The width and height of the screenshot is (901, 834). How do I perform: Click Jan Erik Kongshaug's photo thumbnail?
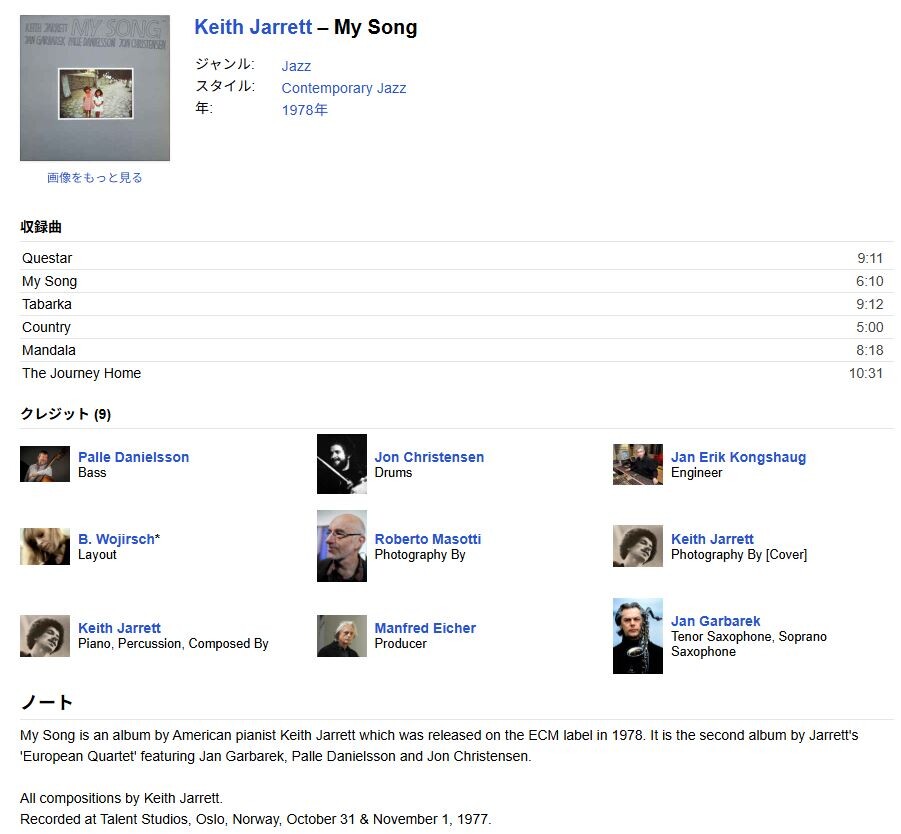coord(638,464)
